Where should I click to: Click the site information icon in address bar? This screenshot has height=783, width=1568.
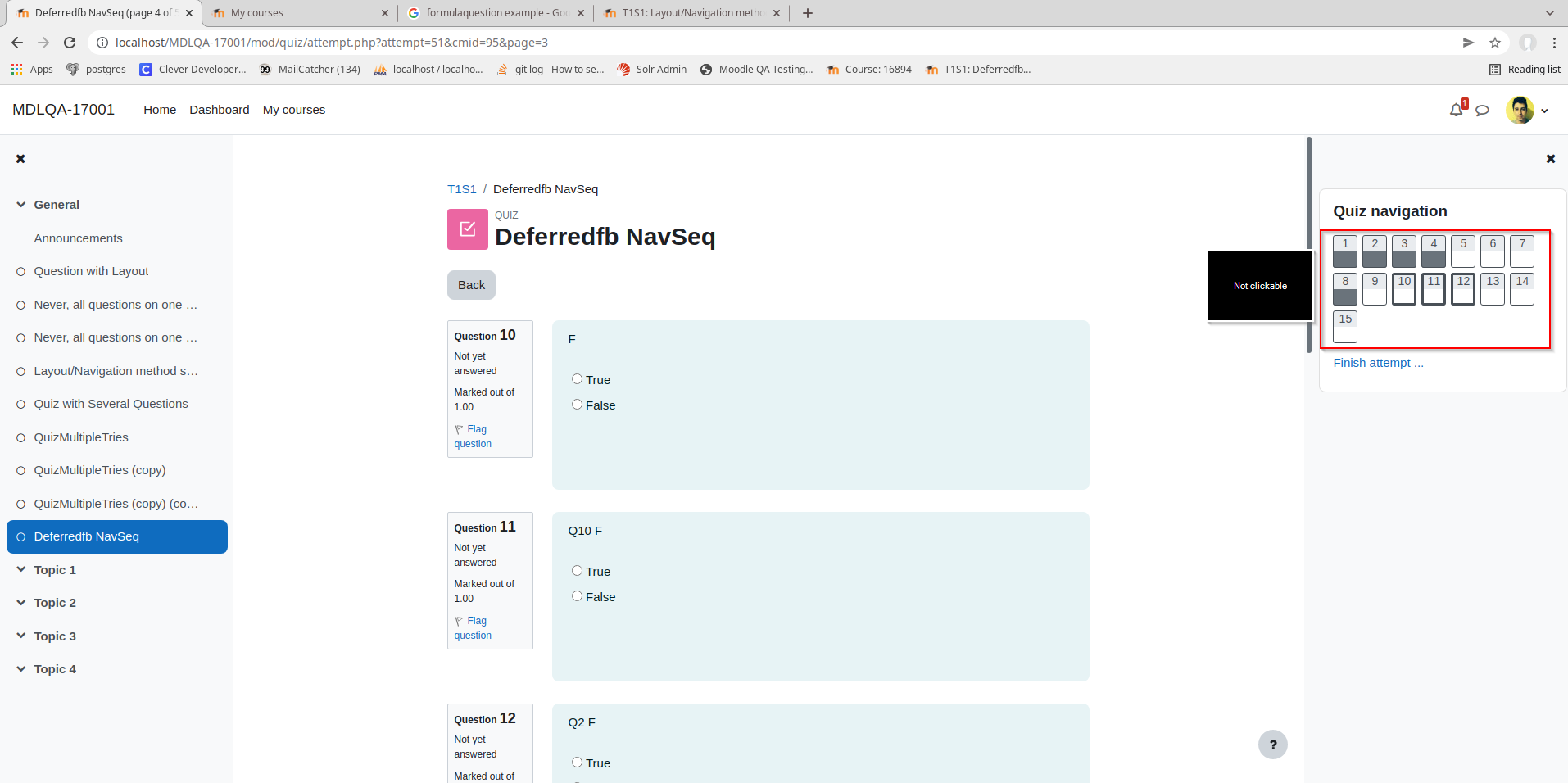click(102, 43)
